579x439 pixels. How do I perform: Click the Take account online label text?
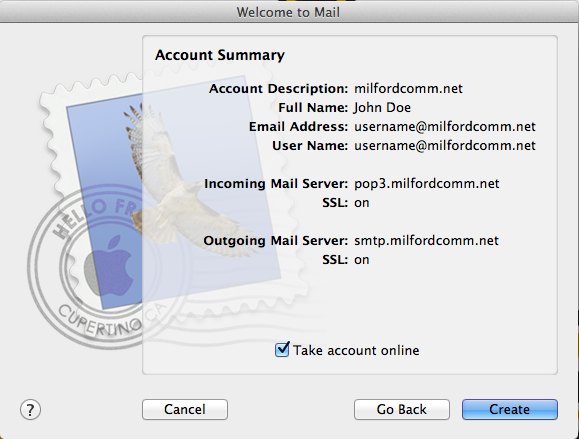[356, 350]
